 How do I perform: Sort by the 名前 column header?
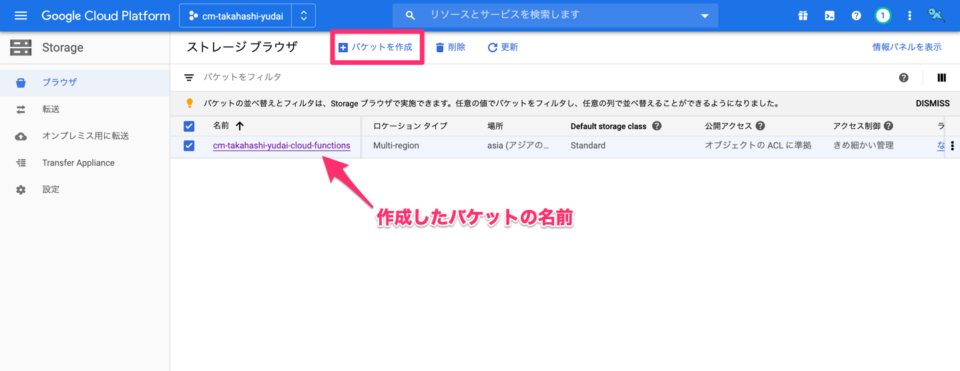pyautogui.click(x=221, y=126)
